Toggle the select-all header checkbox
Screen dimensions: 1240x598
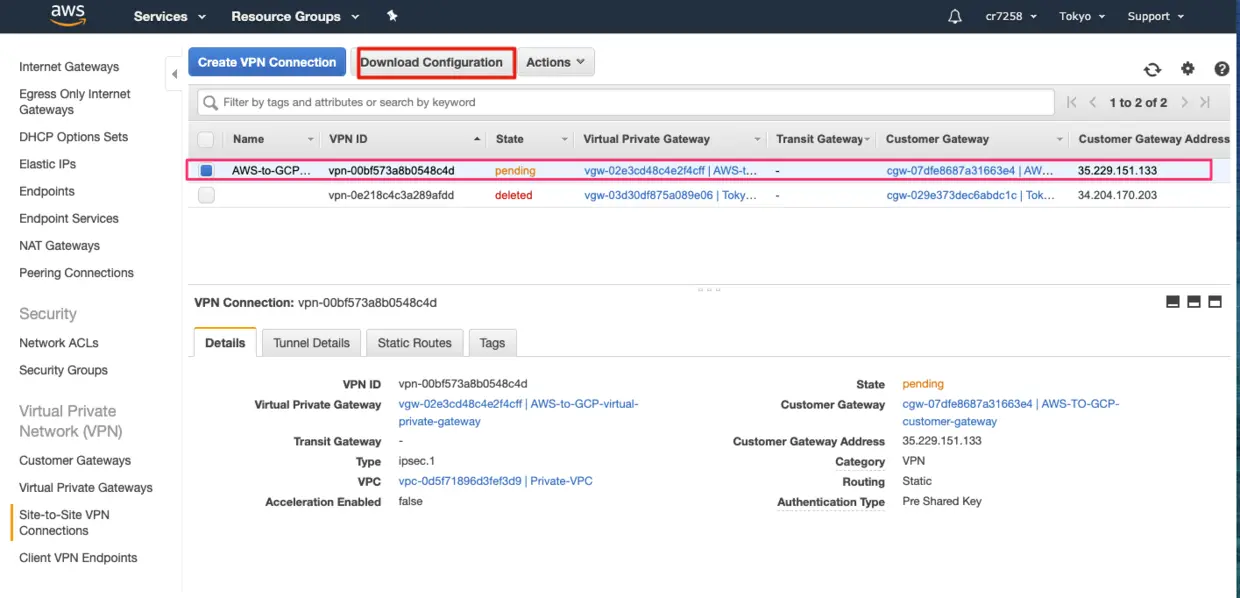(206, 140)
